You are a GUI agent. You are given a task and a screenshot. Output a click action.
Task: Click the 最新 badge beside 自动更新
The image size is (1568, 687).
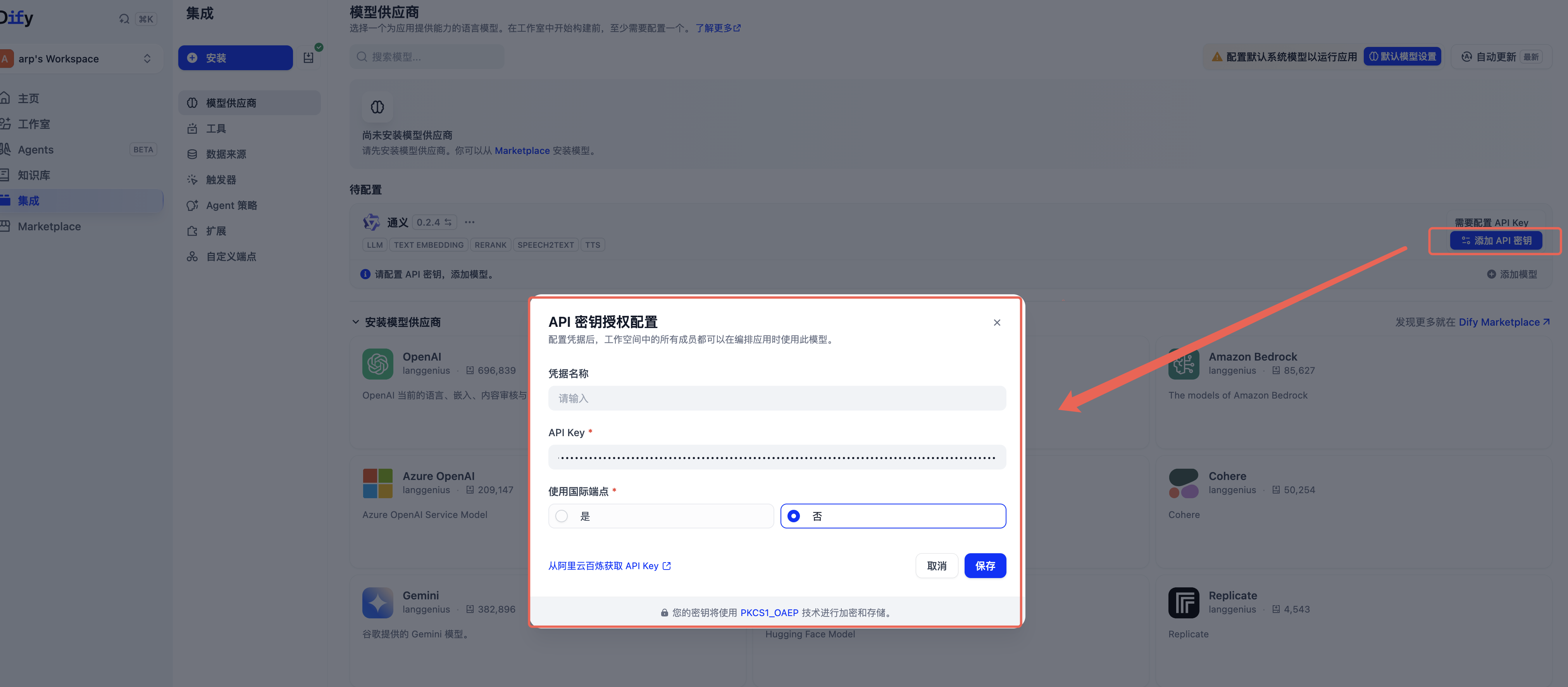click(1530, 57)
